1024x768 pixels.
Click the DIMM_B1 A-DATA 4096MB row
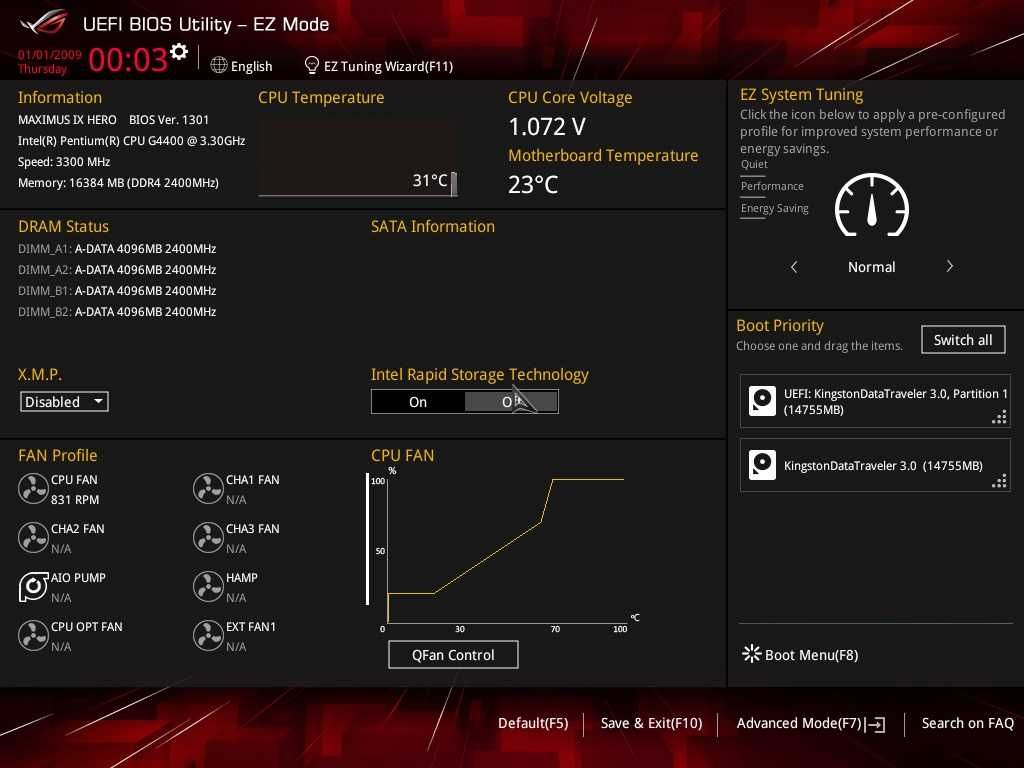tap(117, 291)
